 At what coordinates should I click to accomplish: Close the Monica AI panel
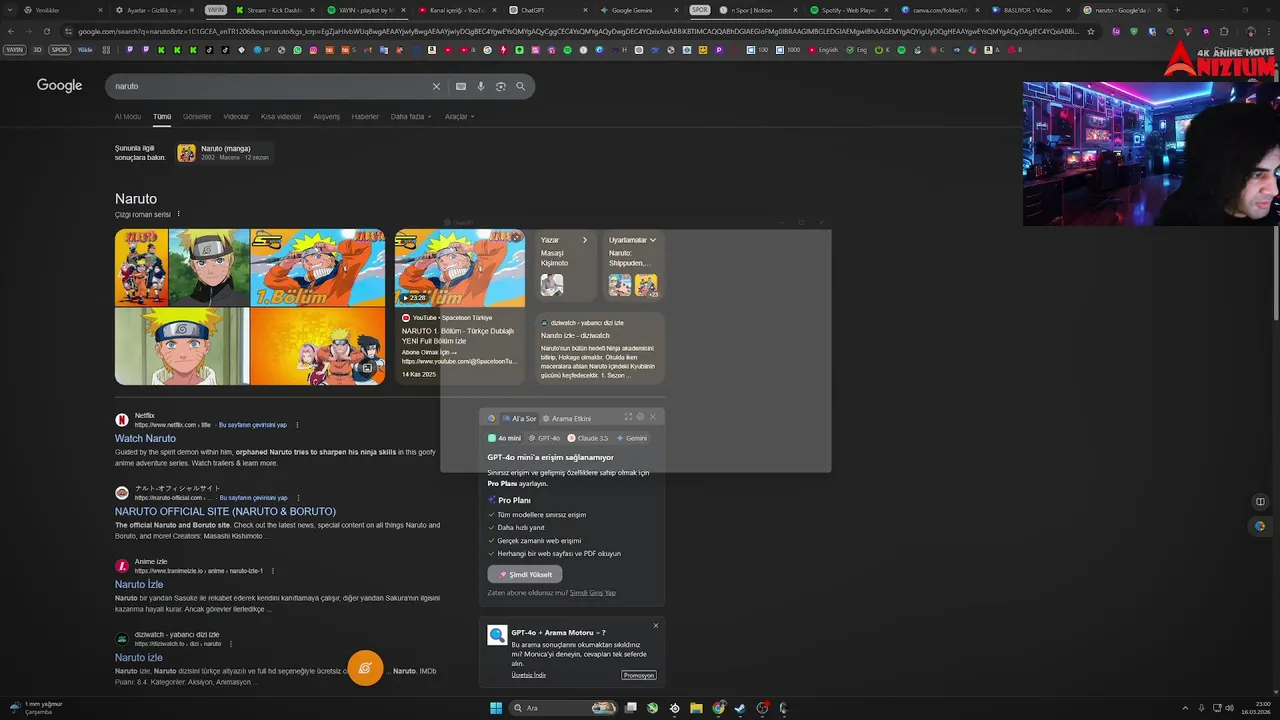coord(653,417)
